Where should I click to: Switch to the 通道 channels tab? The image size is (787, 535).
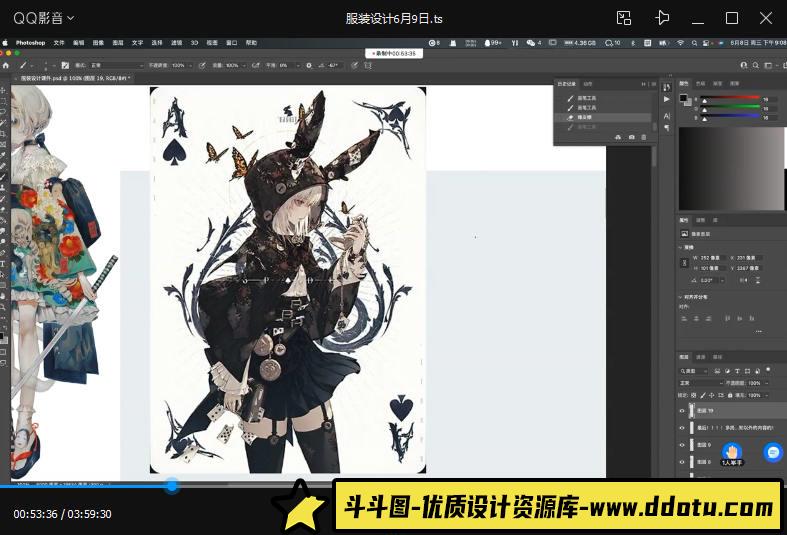tap(701, 357)
